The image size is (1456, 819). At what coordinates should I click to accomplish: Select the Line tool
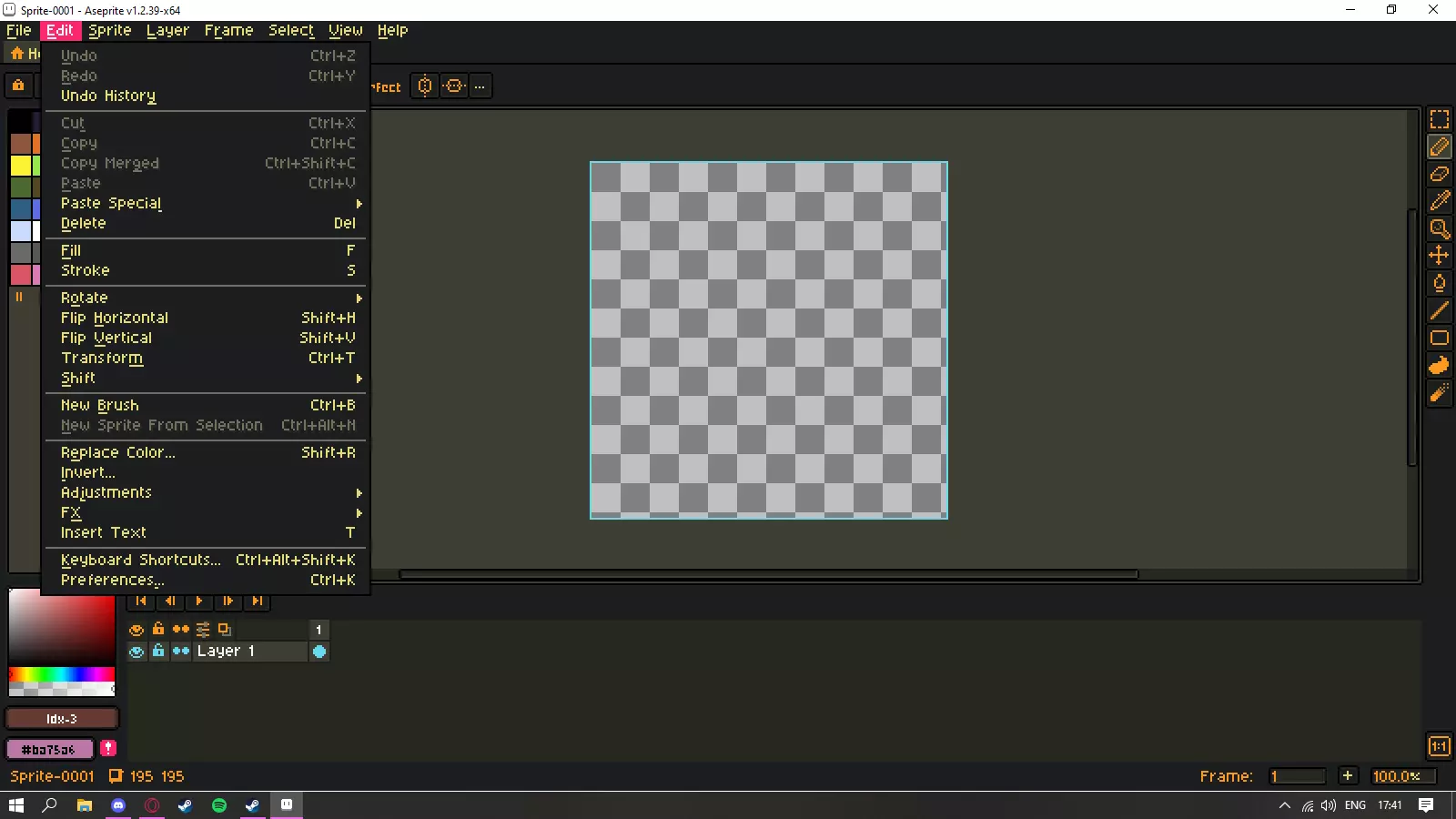click(1439, 310)
